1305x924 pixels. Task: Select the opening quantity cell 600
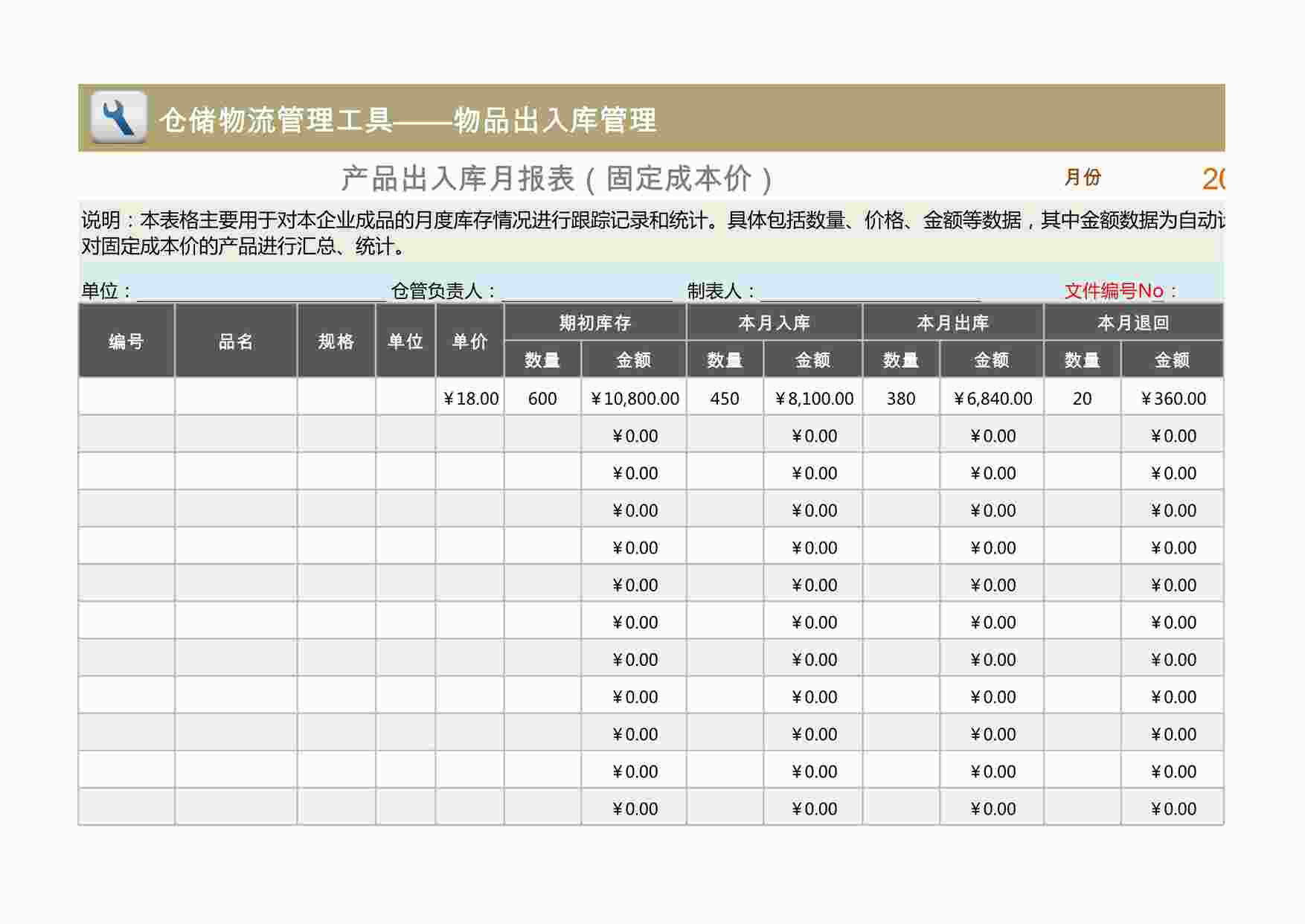542,398
